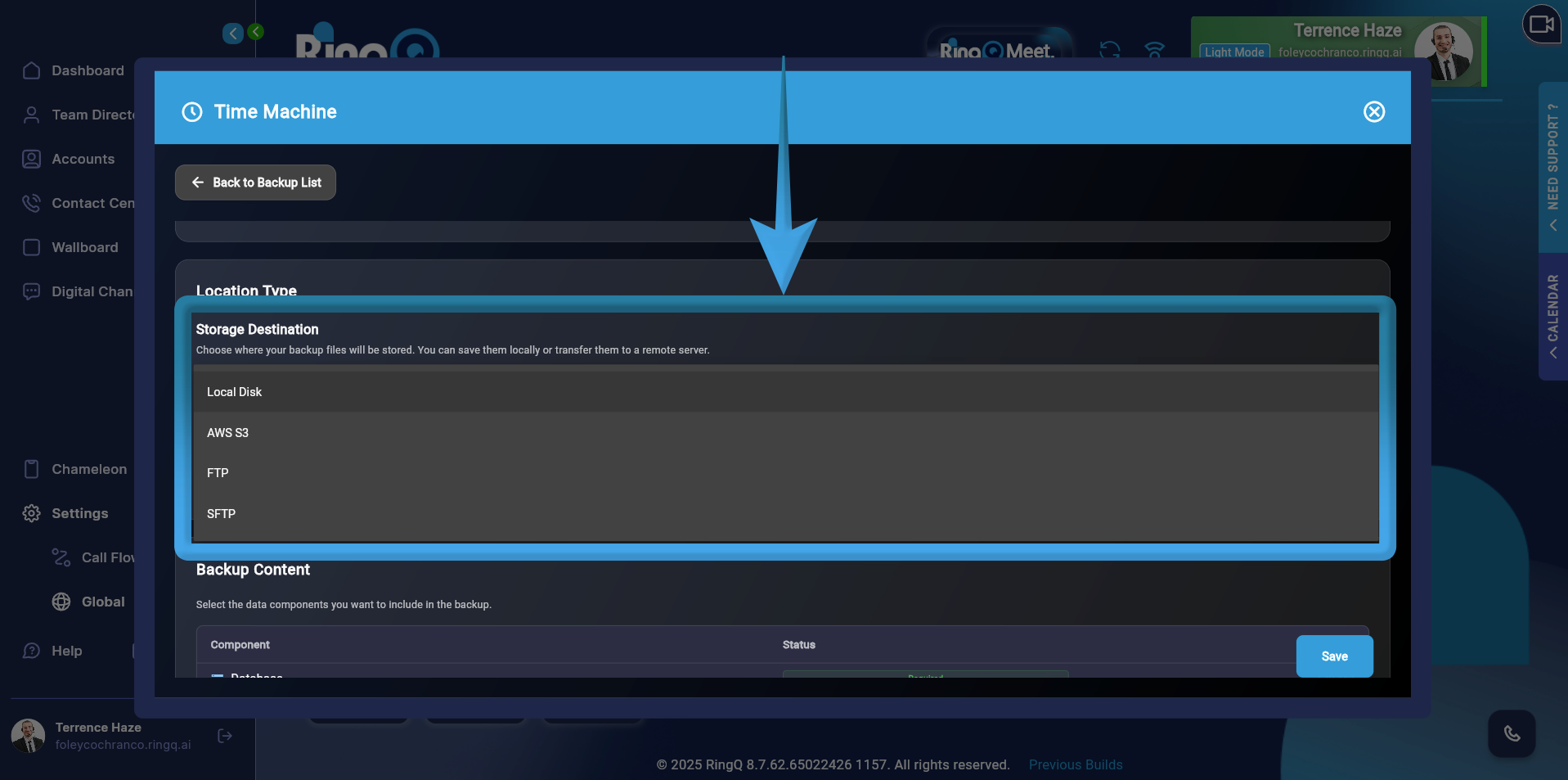Open the Previous Builds link
Image resolution: width=1568 pixels, height=780 pixels.
pyautogui.click(x=1075, y=764)
